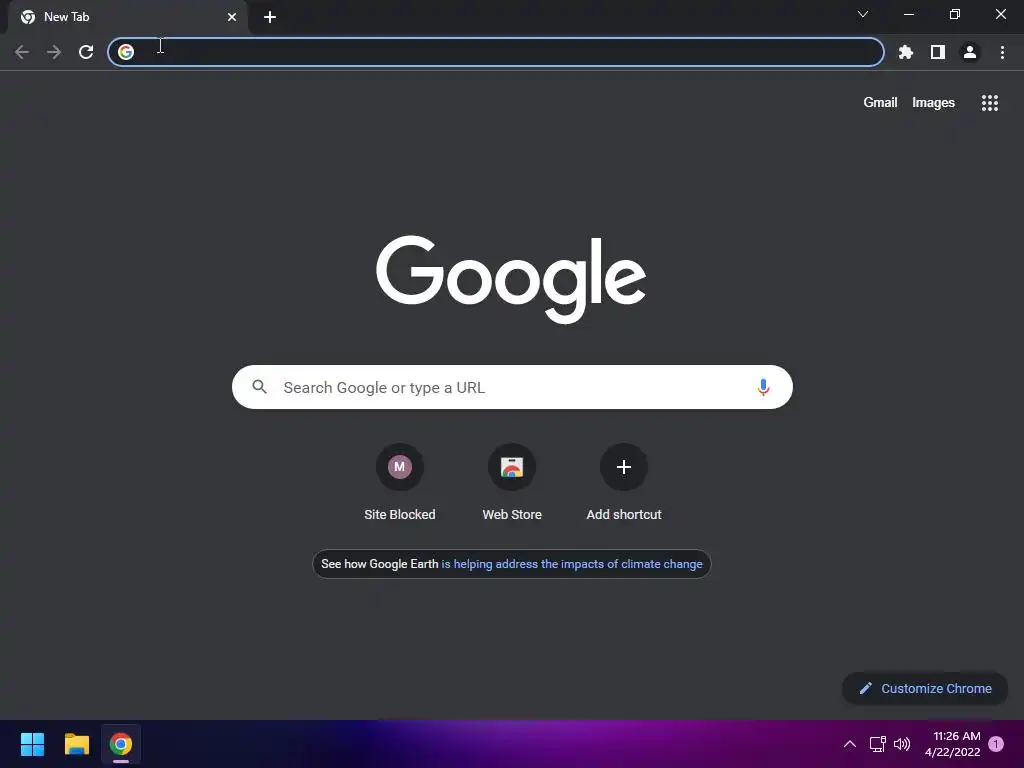1024x768 pixels.
Task: Open the Chrome profile avatar
Action: (x=970, y=52)
